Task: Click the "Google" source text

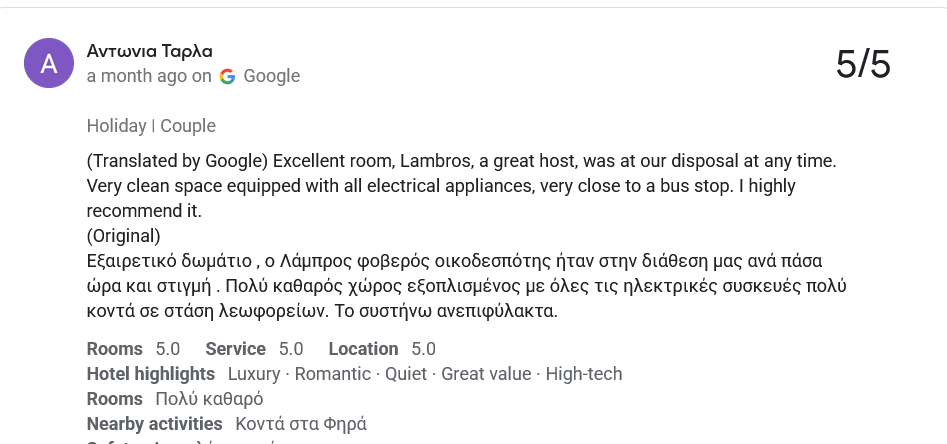Action: click(271, 76)
